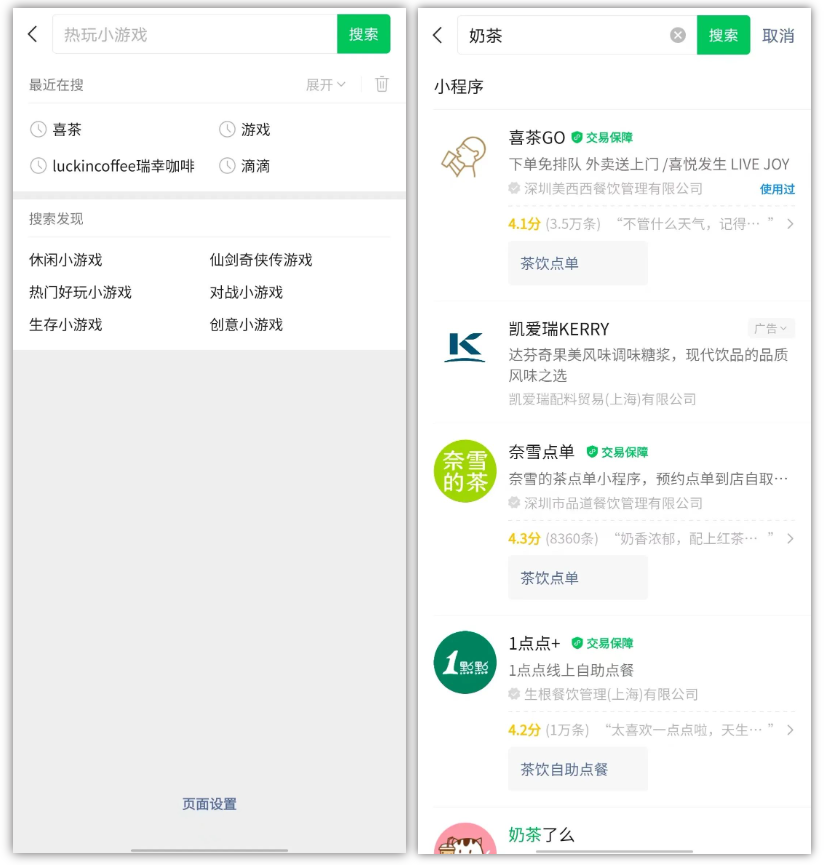Viewport: 830px width, 865px height.
Task: Open the 1点点+ result title
Action: click(x=534, y=643)
